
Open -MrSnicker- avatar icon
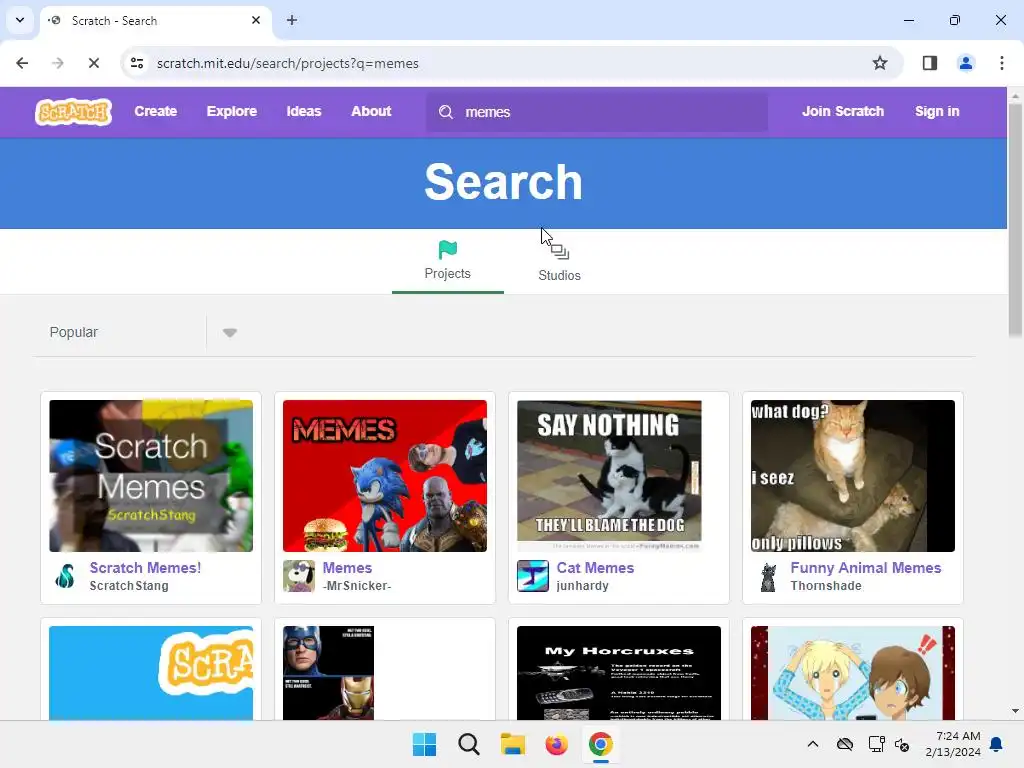[x=298, y=576]
